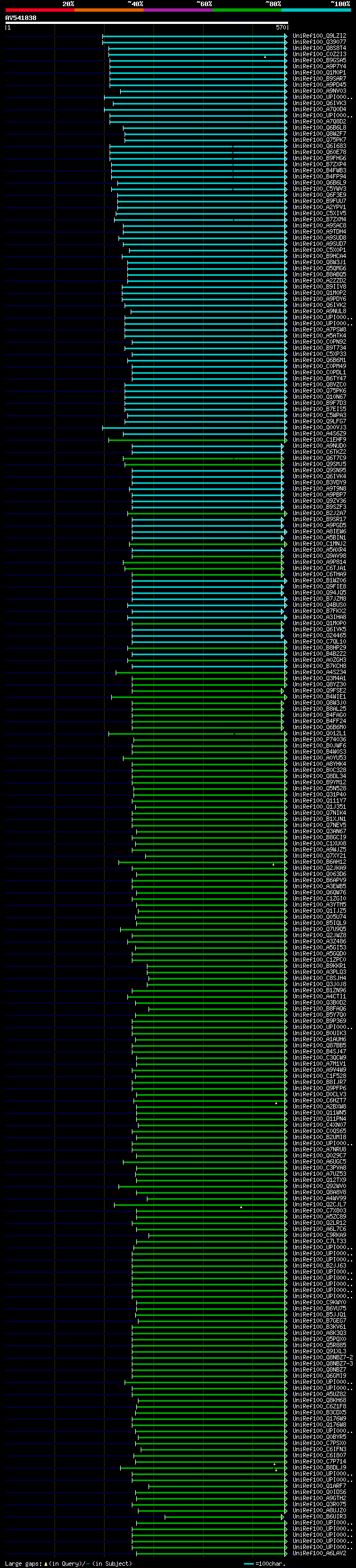Viewport: 356px width, 1568px height.
Task: Select the AV541838 query name
Action: 21,18
